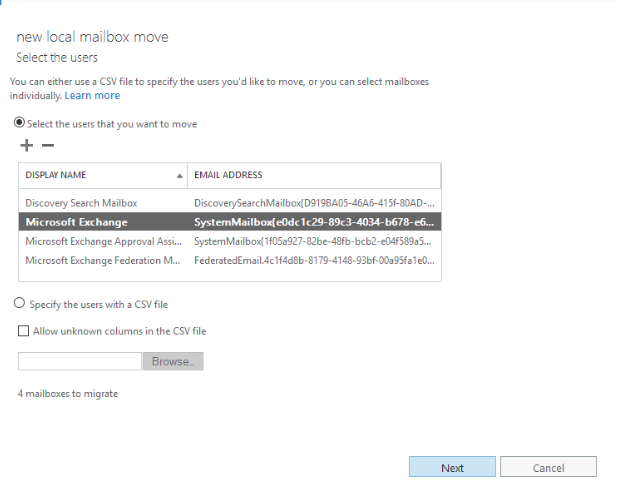
Task: Click the SystemMailbox{1f05a927 email address cell
Action: coord(313,241)
